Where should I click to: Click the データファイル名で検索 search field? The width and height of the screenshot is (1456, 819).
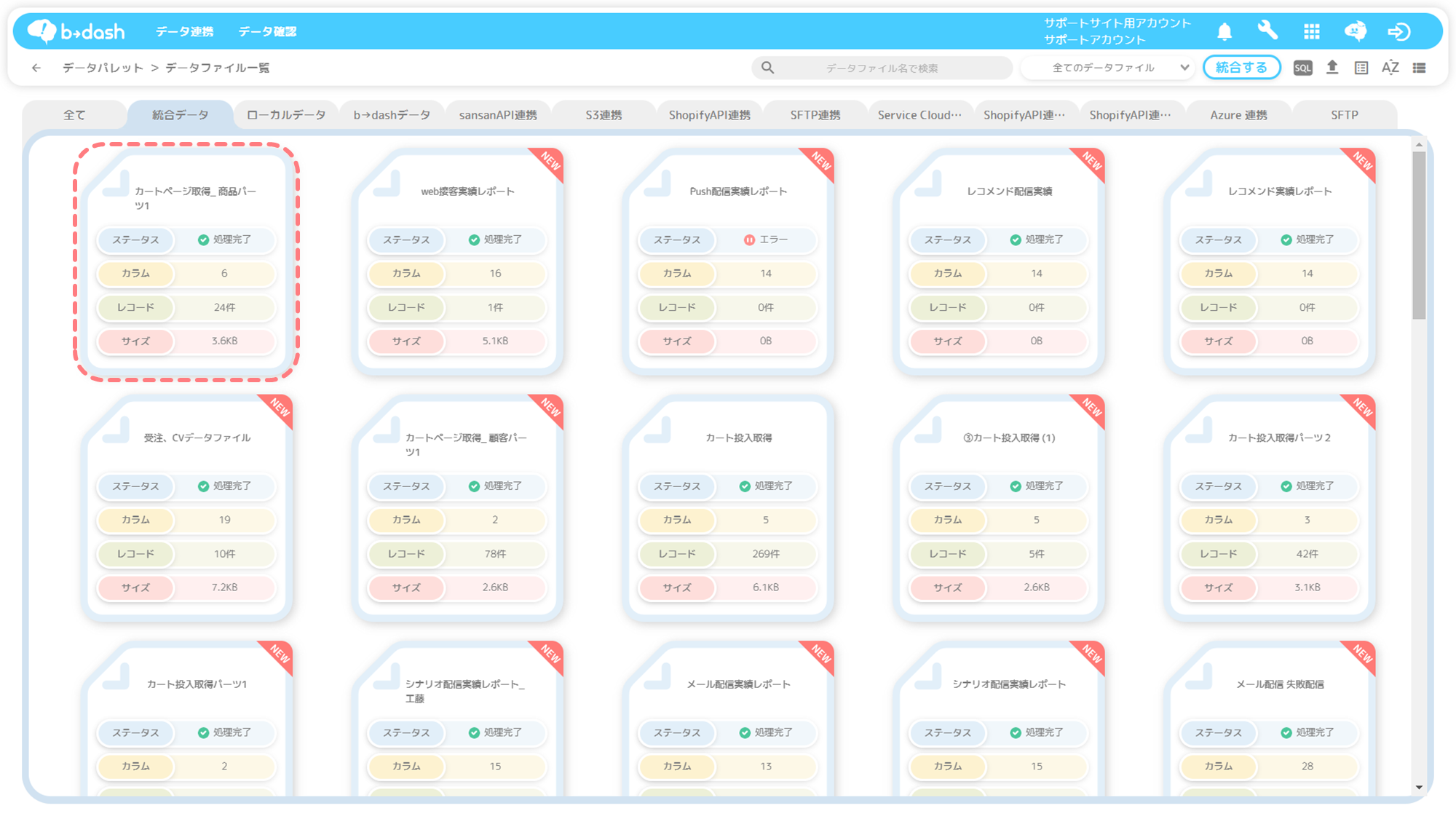coord(882,68)
